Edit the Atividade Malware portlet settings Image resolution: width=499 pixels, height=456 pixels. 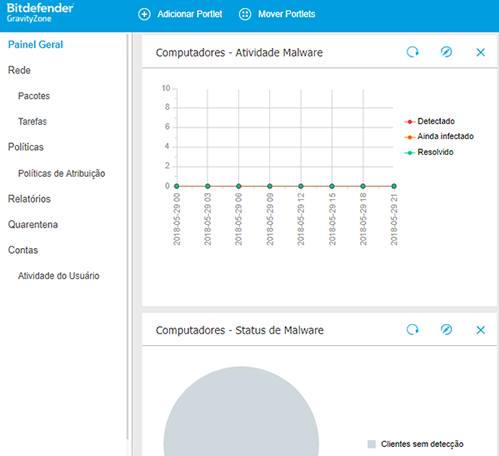[446, 52]
